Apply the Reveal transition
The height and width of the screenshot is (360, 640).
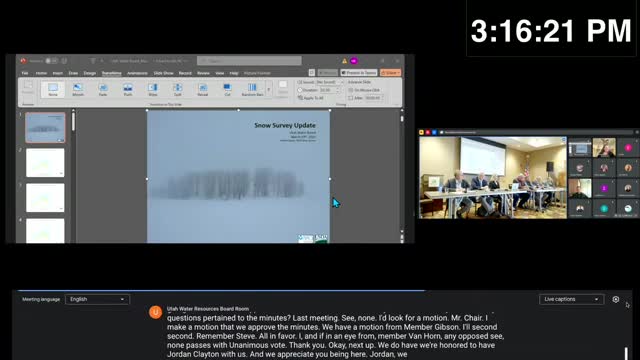pyautogui.click(x=202, y=89)
